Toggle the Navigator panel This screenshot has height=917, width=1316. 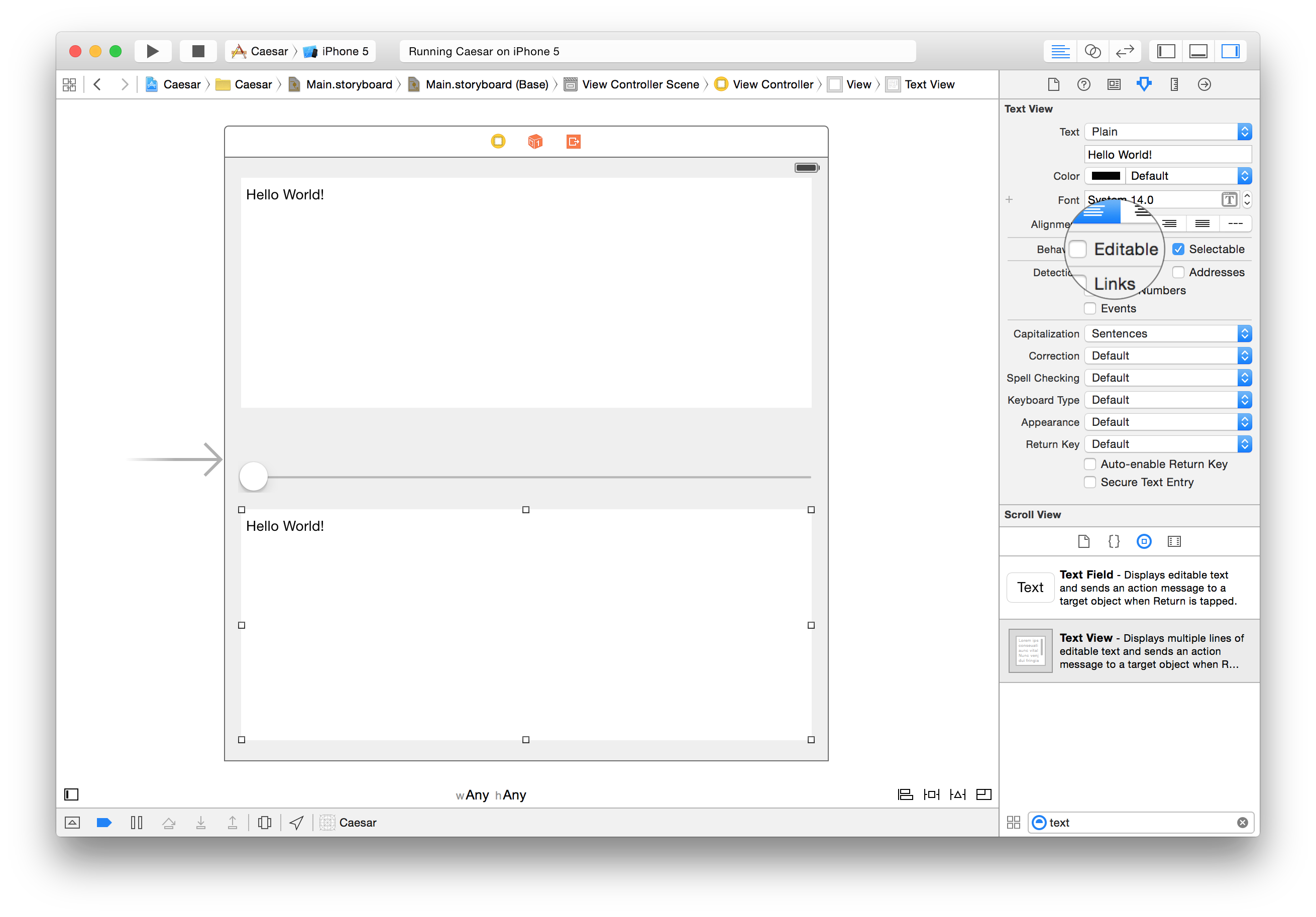point(1166,52)
